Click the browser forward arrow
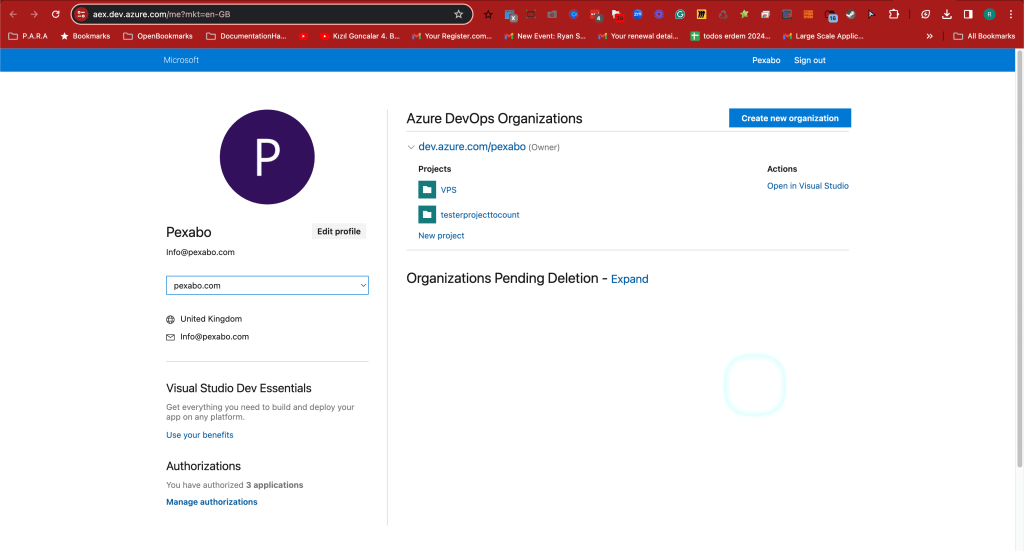Viewport: 1024px width, 551px height. click(x=34, y=14)
